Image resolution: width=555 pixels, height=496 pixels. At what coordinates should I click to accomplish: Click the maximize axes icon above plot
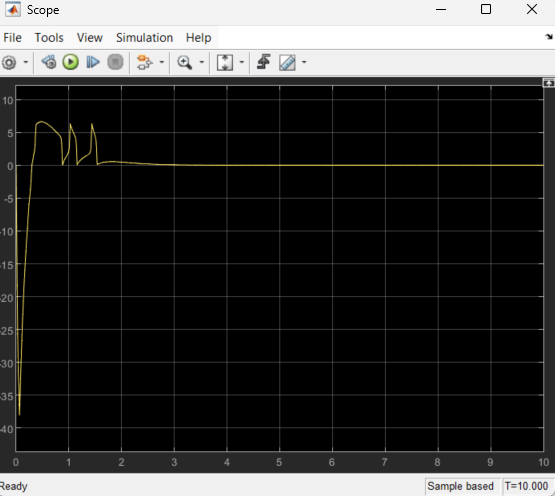pyautogui.click(x=549, y=83)
